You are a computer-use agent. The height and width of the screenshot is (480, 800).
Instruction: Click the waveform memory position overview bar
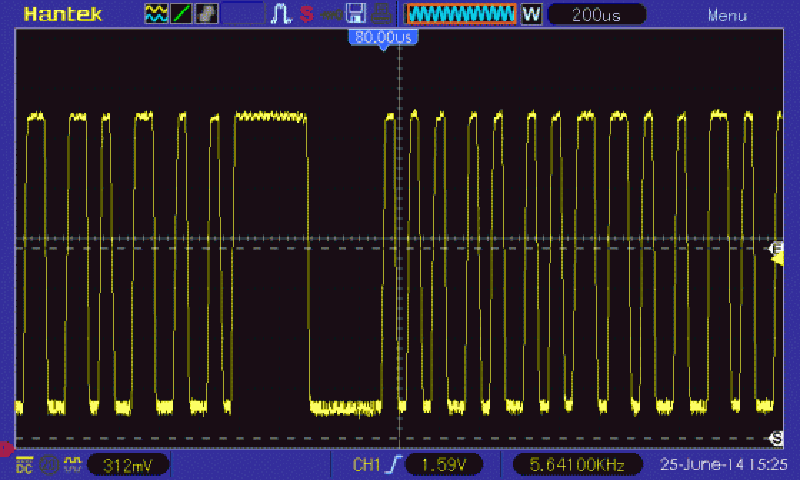pos(461,14)
